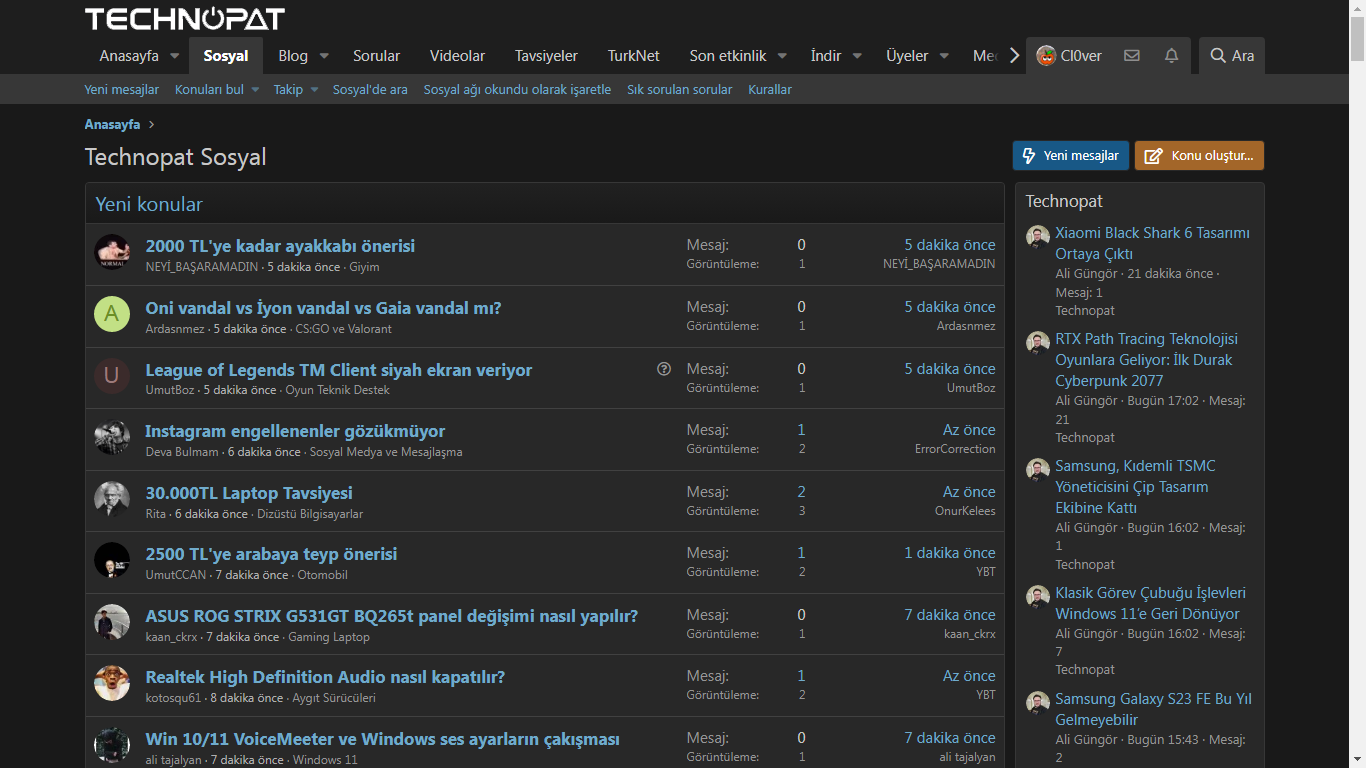This screenshot has width=1366, height=768.
Task: Expand the İndir dropdown arrow
Action: [857, 56]
